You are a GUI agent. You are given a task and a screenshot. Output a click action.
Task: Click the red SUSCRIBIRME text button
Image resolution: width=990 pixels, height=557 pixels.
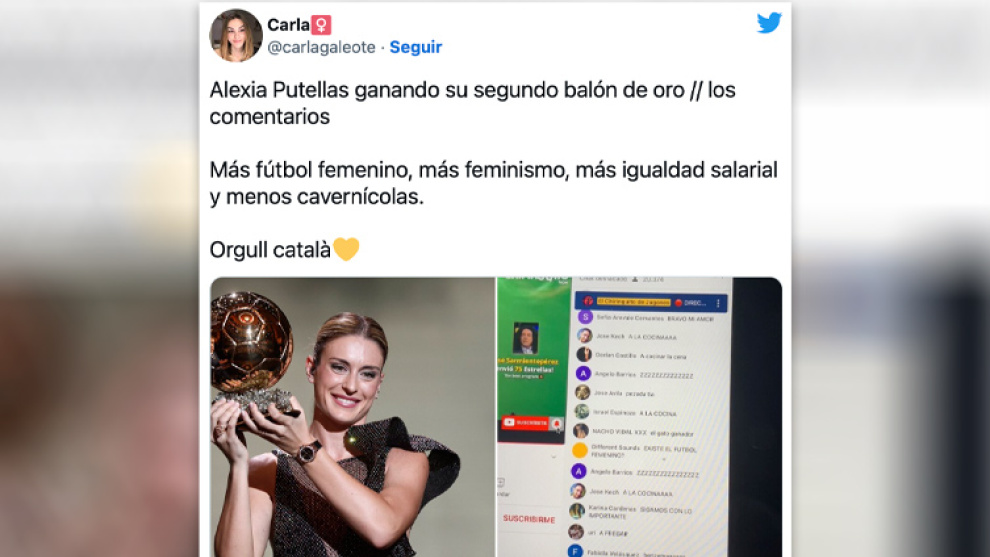point(529,519)
